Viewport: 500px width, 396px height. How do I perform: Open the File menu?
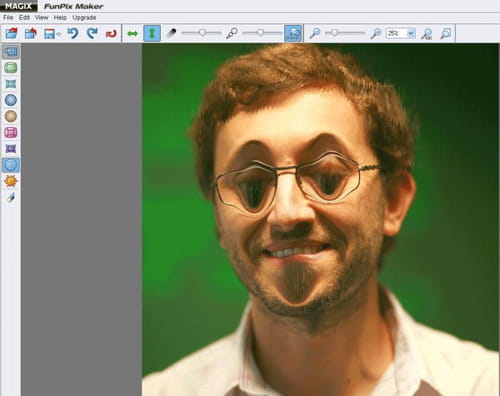pos(8,18)
